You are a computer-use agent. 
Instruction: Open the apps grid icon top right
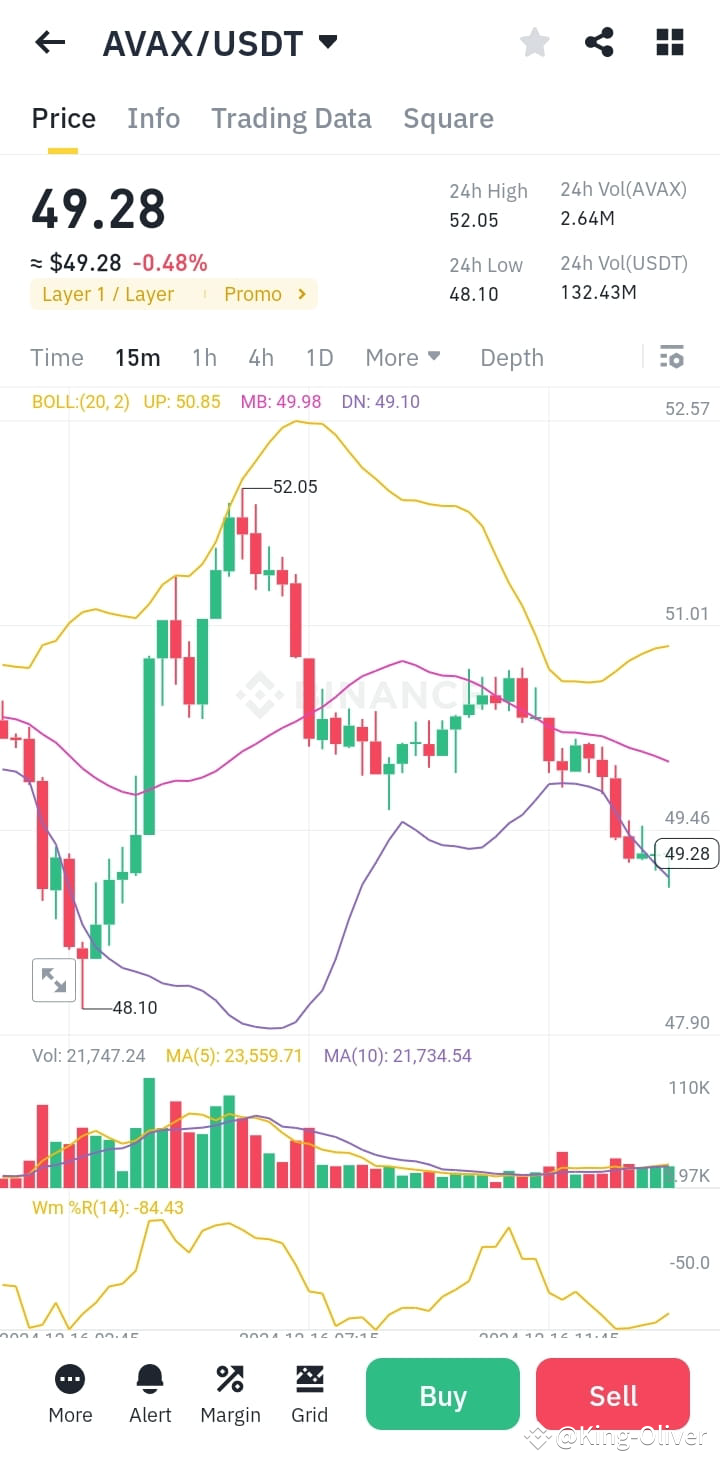(x=668, y=42)
